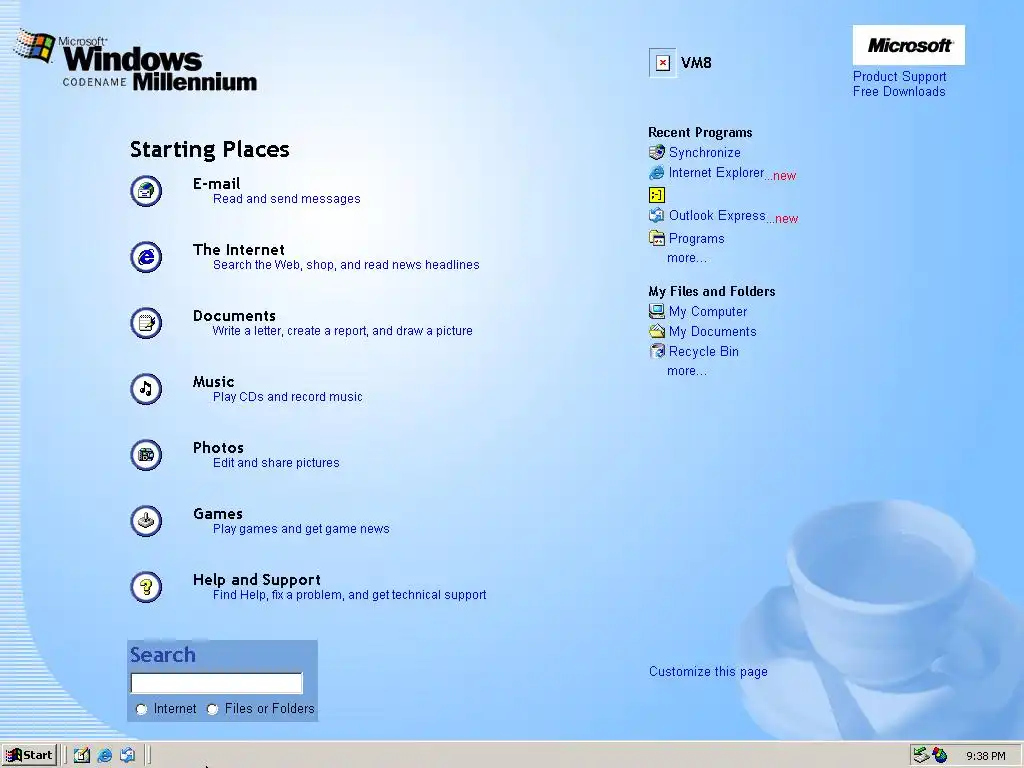Click the first system tray icon
The image size is (1024, 768).
point(921,755)
